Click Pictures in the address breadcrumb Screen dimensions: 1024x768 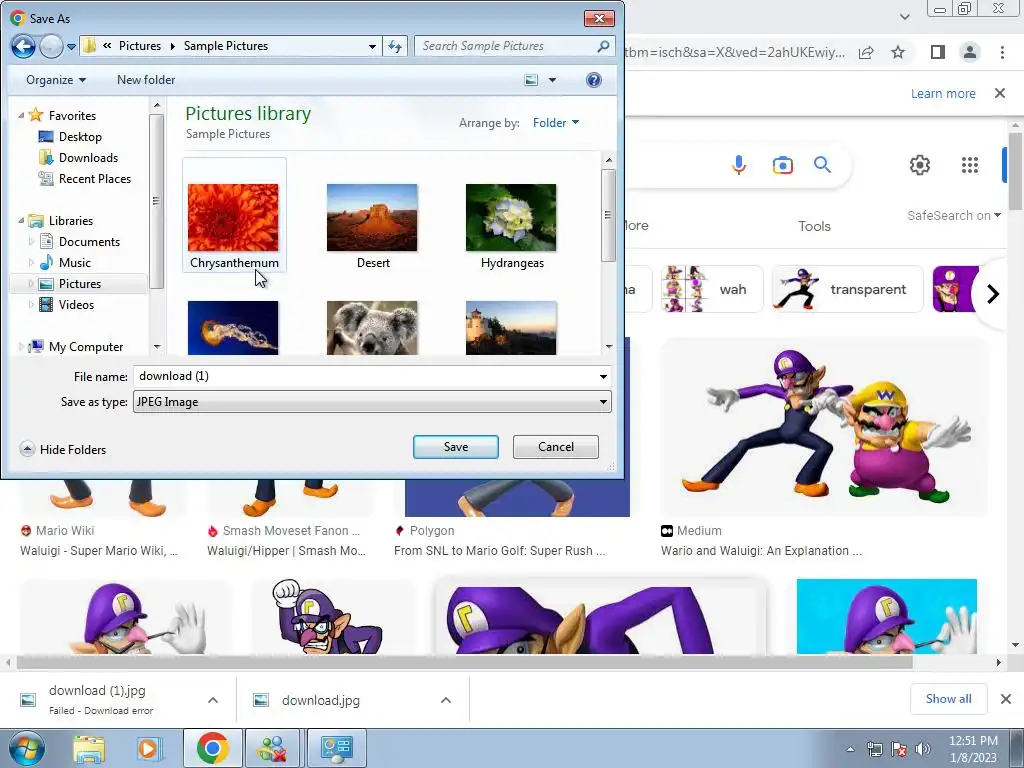click(140, 46)
